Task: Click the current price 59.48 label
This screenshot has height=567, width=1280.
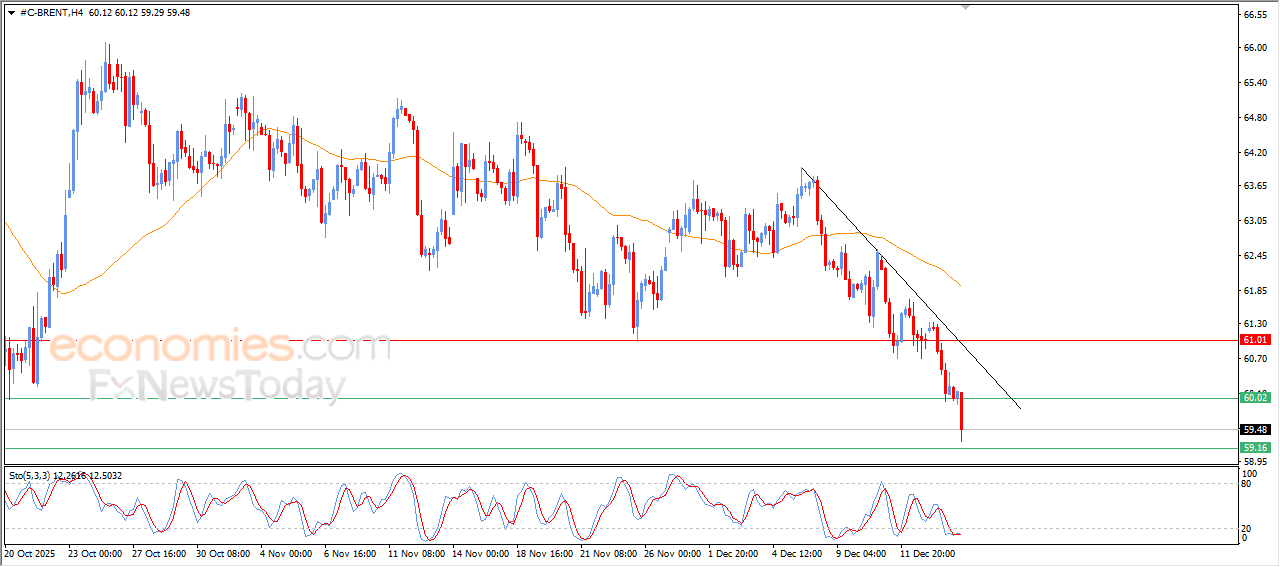Action: [1254, 430]
